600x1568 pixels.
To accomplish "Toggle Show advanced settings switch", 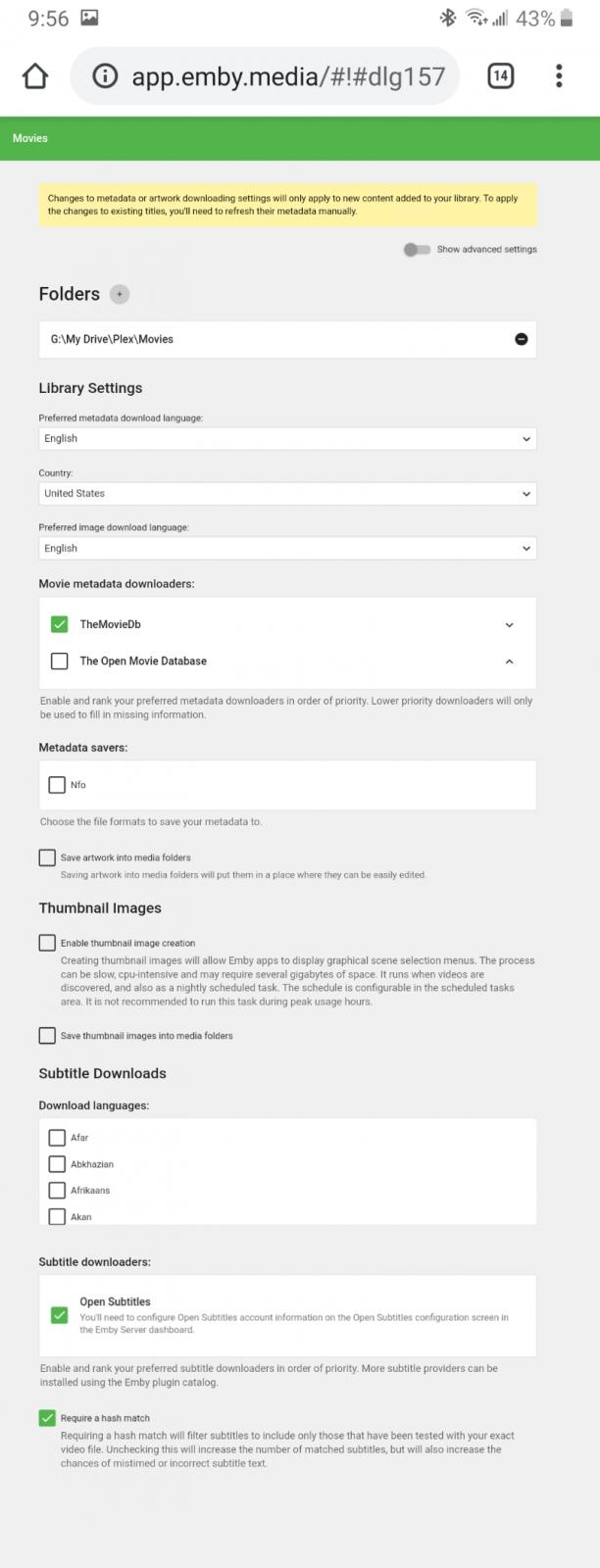I will (x=417, y=249).
